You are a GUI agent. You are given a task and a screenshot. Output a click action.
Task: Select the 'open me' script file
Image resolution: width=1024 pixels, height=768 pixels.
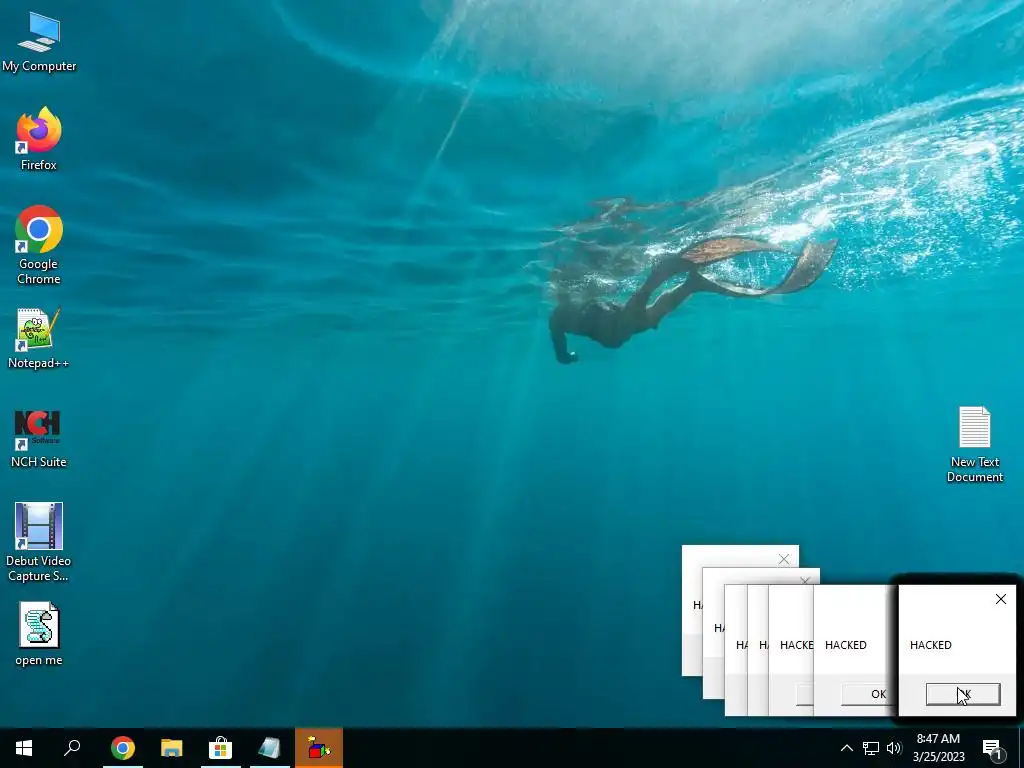(39, 634)
